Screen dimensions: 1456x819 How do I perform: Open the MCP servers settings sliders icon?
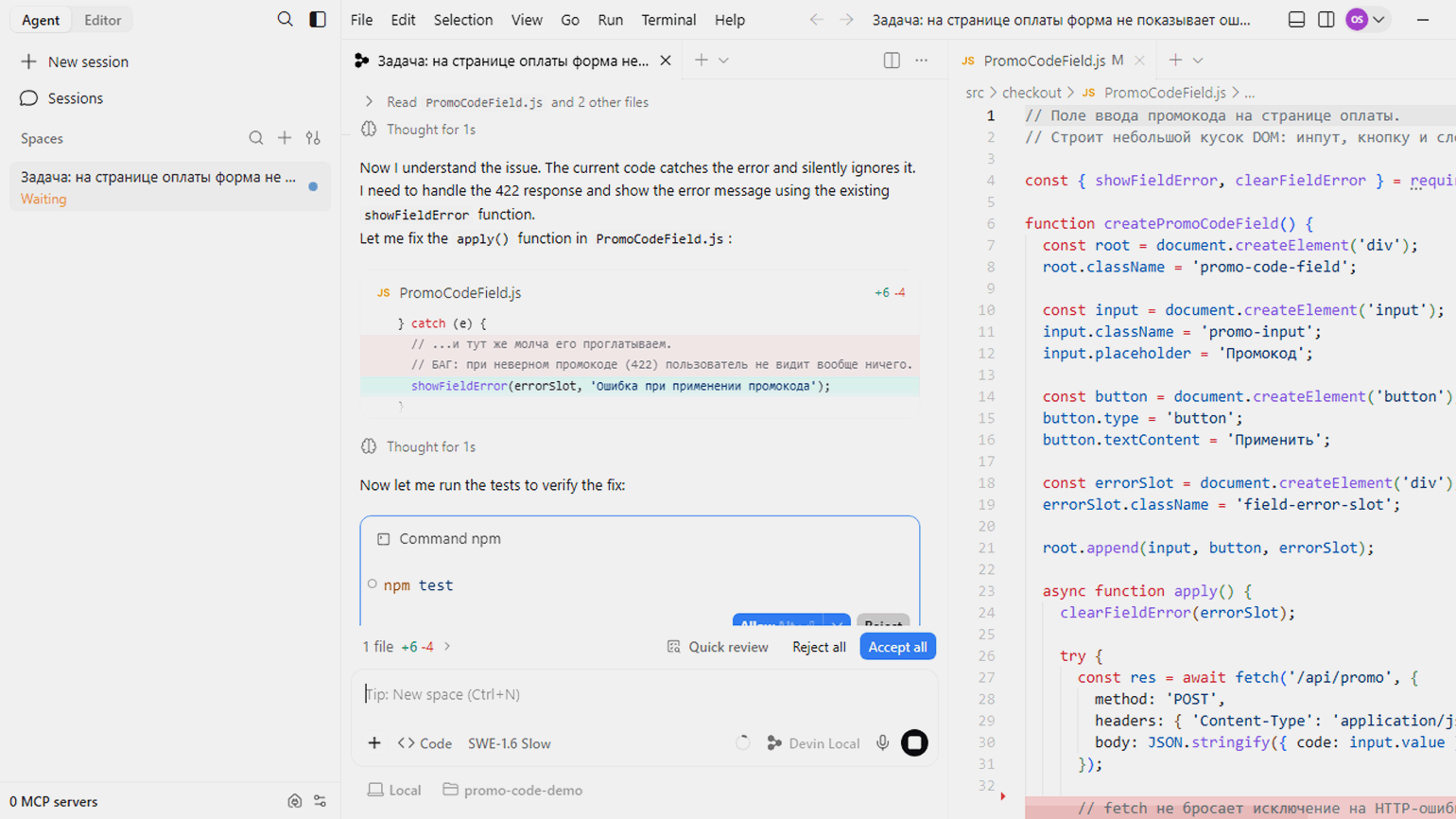coord(321,801)
